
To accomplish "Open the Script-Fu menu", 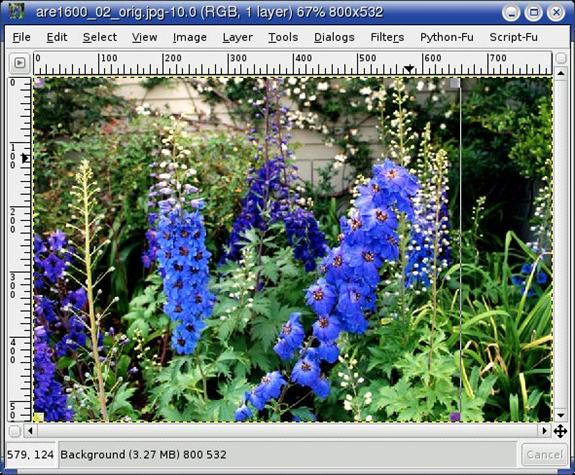I will [x=513, y=37].
